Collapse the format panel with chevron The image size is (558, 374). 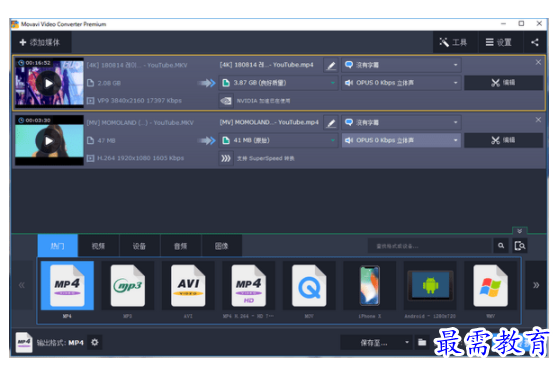[520, 231]
